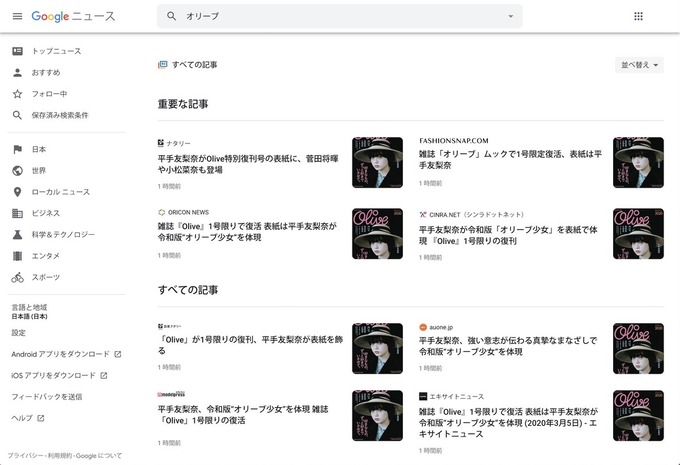Image resolution: width=680 pixels, height=465 pixels.
Task: Click プライバシー footer link
Action: [25, 456]
